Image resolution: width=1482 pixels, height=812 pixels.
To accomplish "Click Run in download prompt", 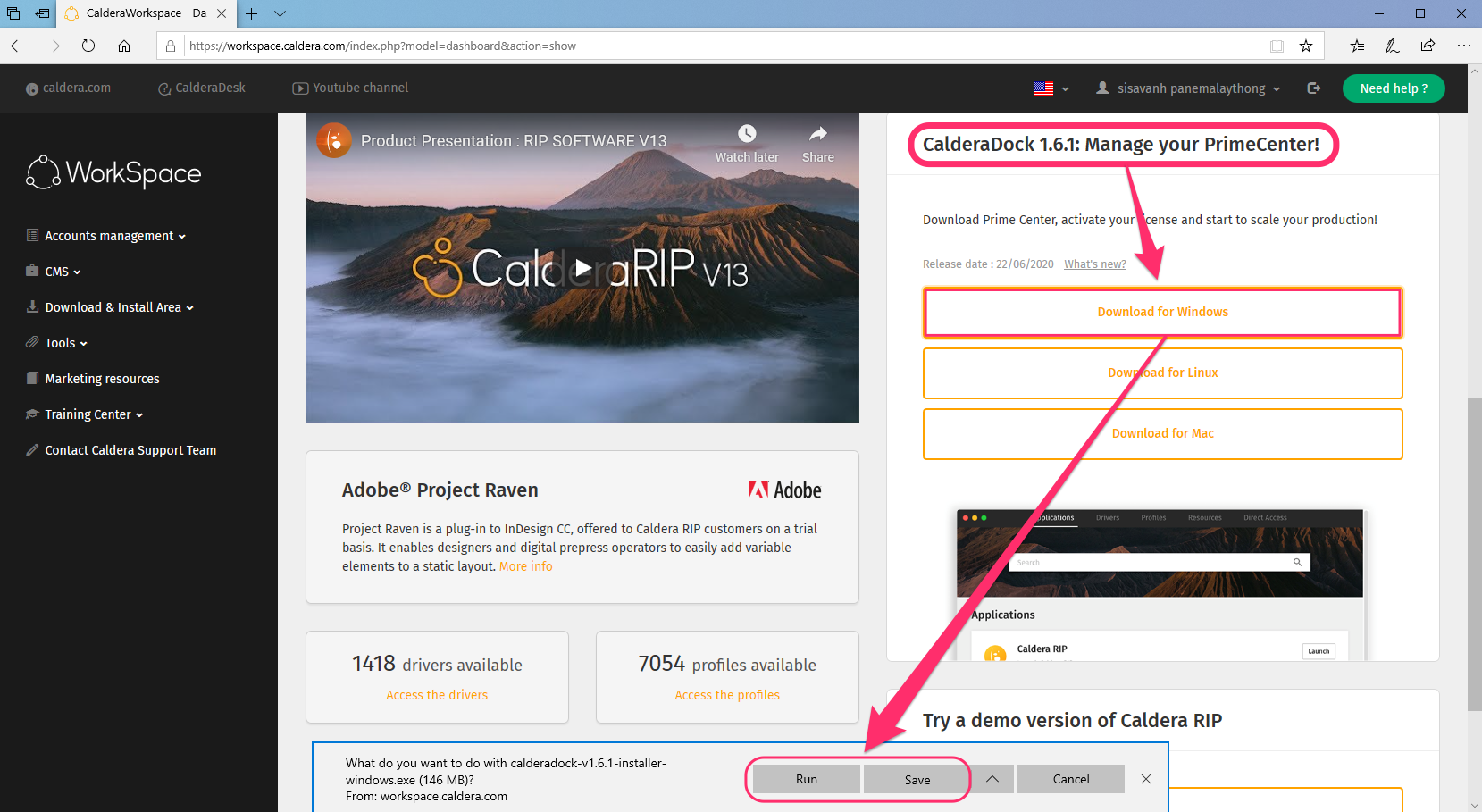I will point(806,779).
